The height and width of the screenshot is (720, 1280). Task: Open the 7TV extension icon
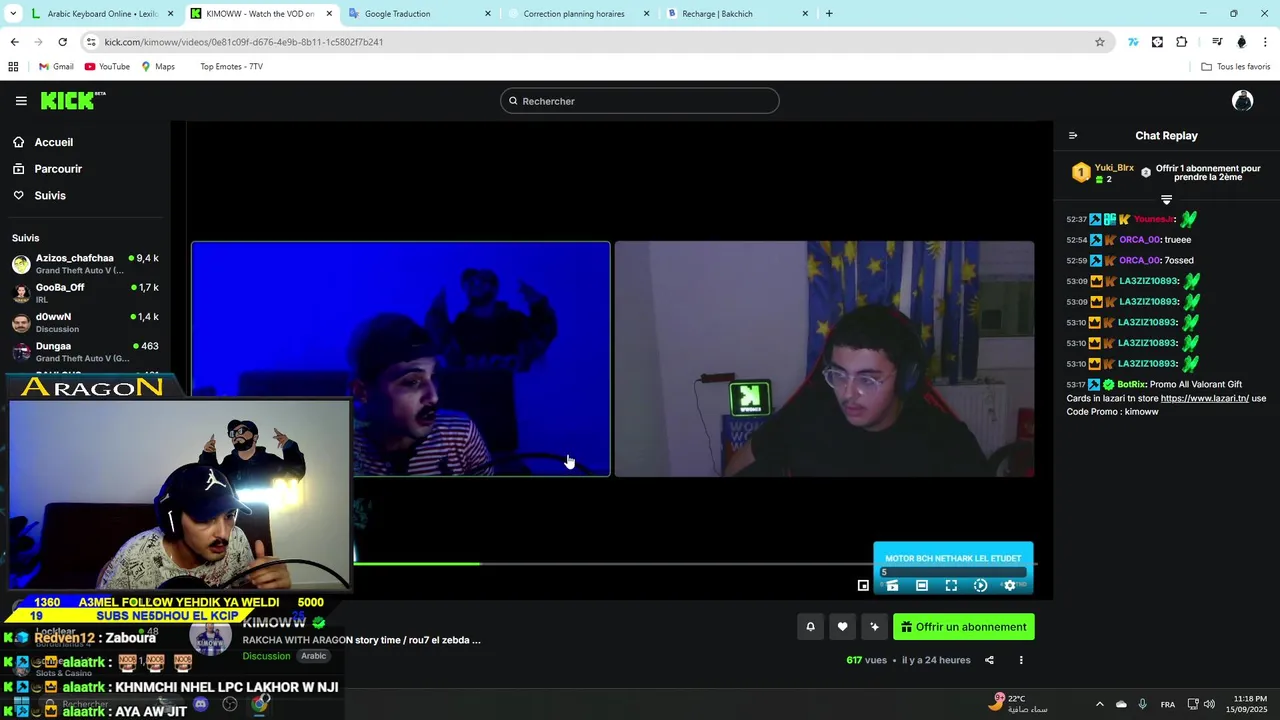coord(1133,42)
